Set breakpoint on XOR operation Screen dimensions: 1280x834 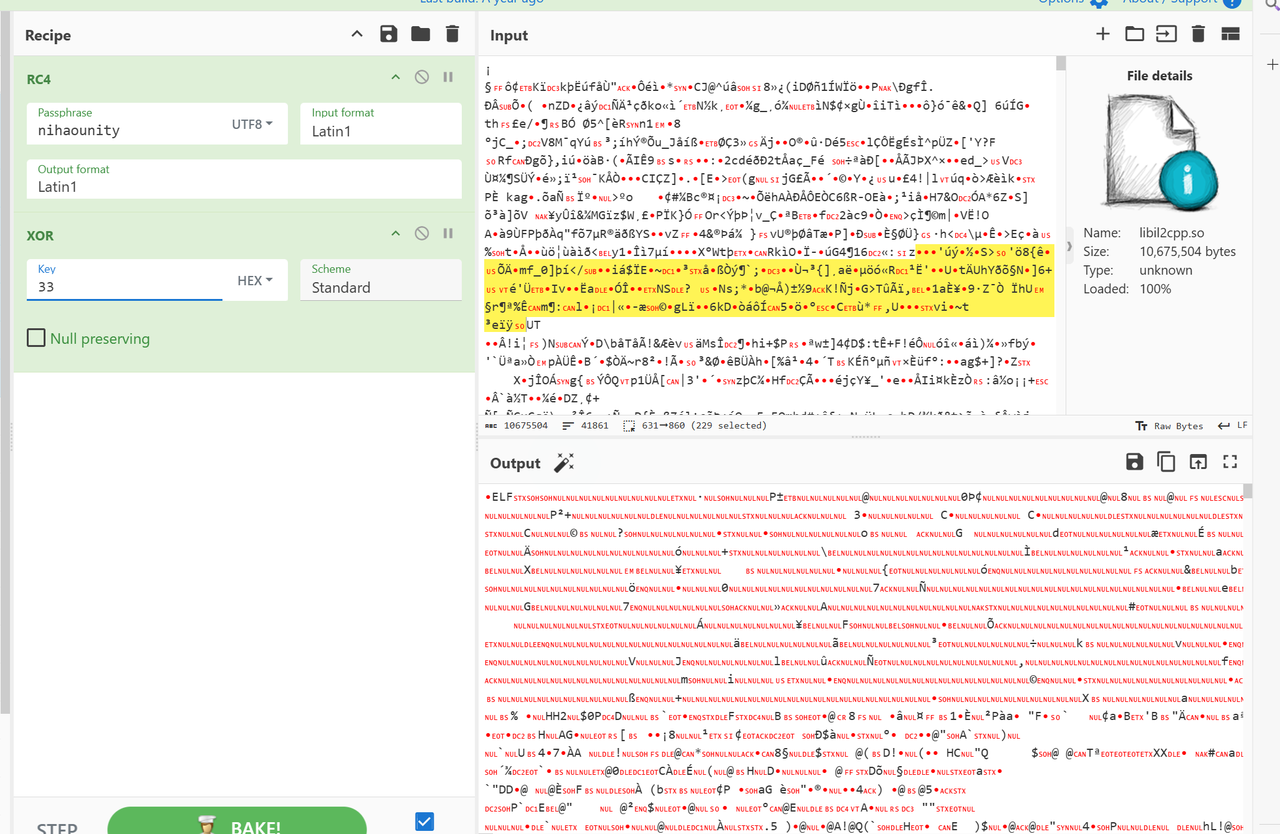[448, 235]
